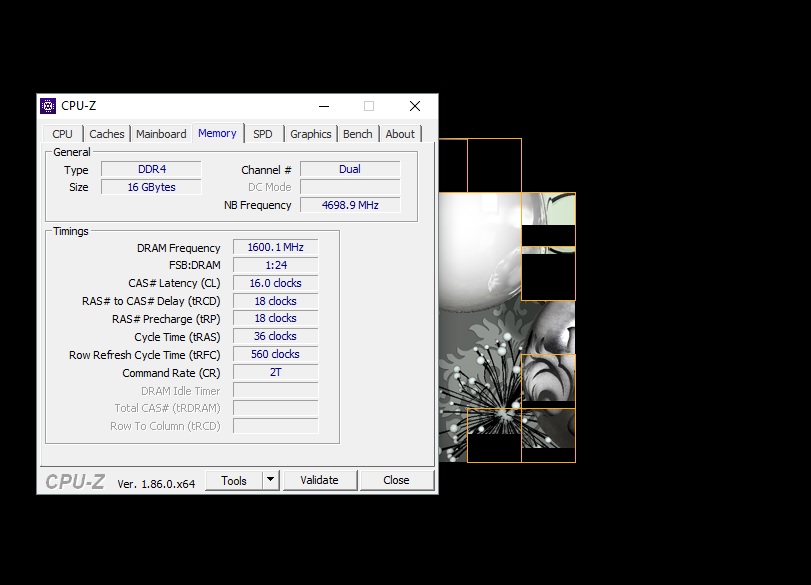Switch to the Caches tab
This screenshot has height=585, width=811.
pyautogui.click(x=107, y=134)
